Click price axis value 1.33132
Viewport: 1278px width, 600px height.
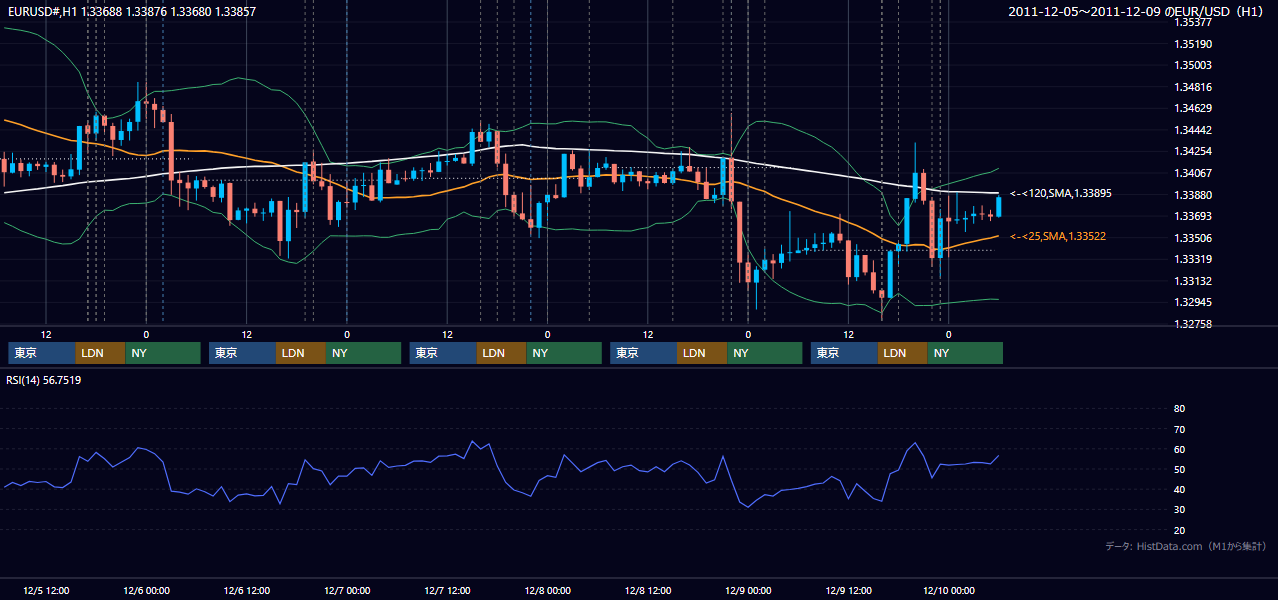point(1193,281)
